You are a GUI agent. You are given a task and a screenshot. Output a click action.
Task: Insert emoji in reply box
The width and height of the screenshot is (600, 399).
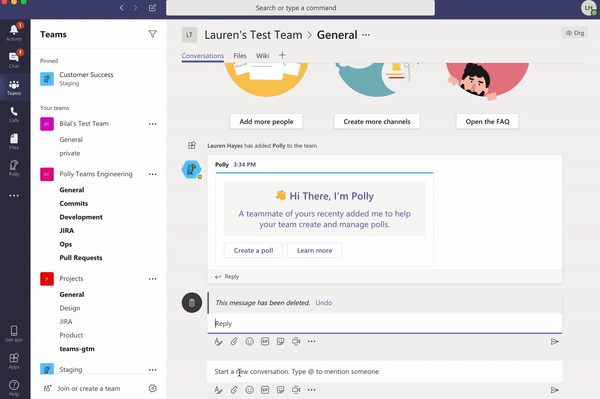[x=249, y=342]
